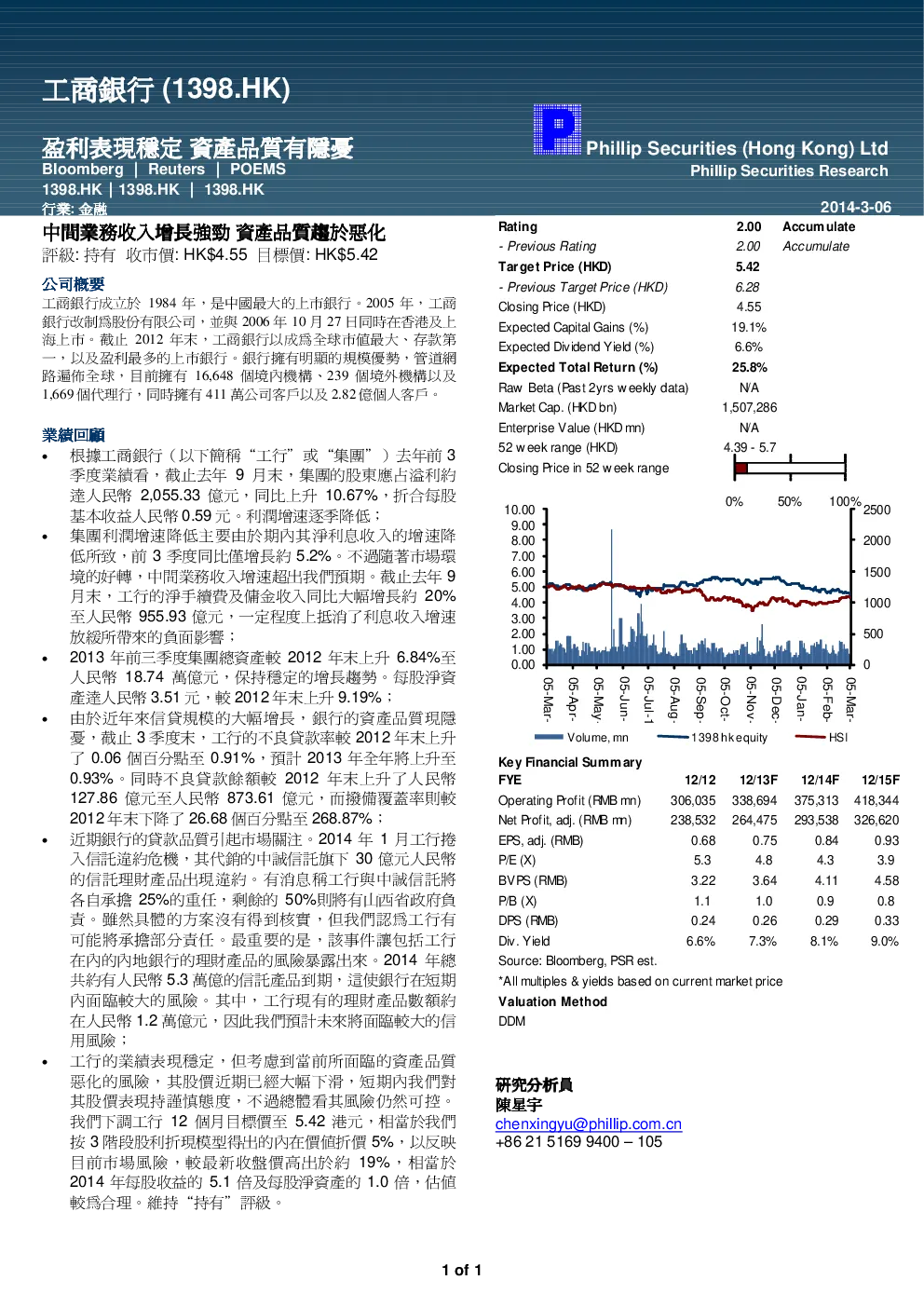Viewport: 924px width, 1307px height.
Task: Click the Phillip Securities logo icon
Action: 557,129
